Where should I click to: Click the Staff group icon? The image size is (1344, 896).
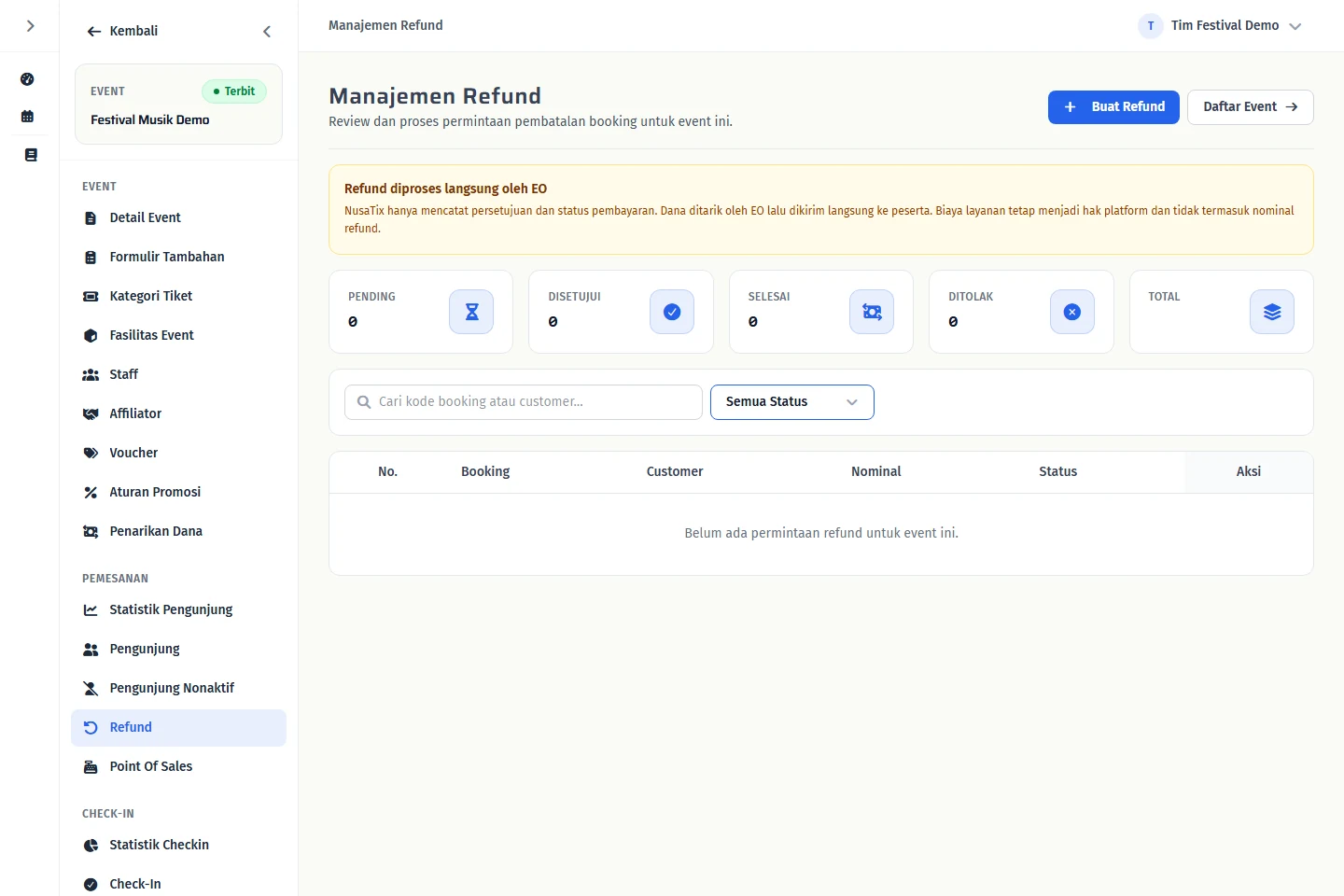coord(91,375)
